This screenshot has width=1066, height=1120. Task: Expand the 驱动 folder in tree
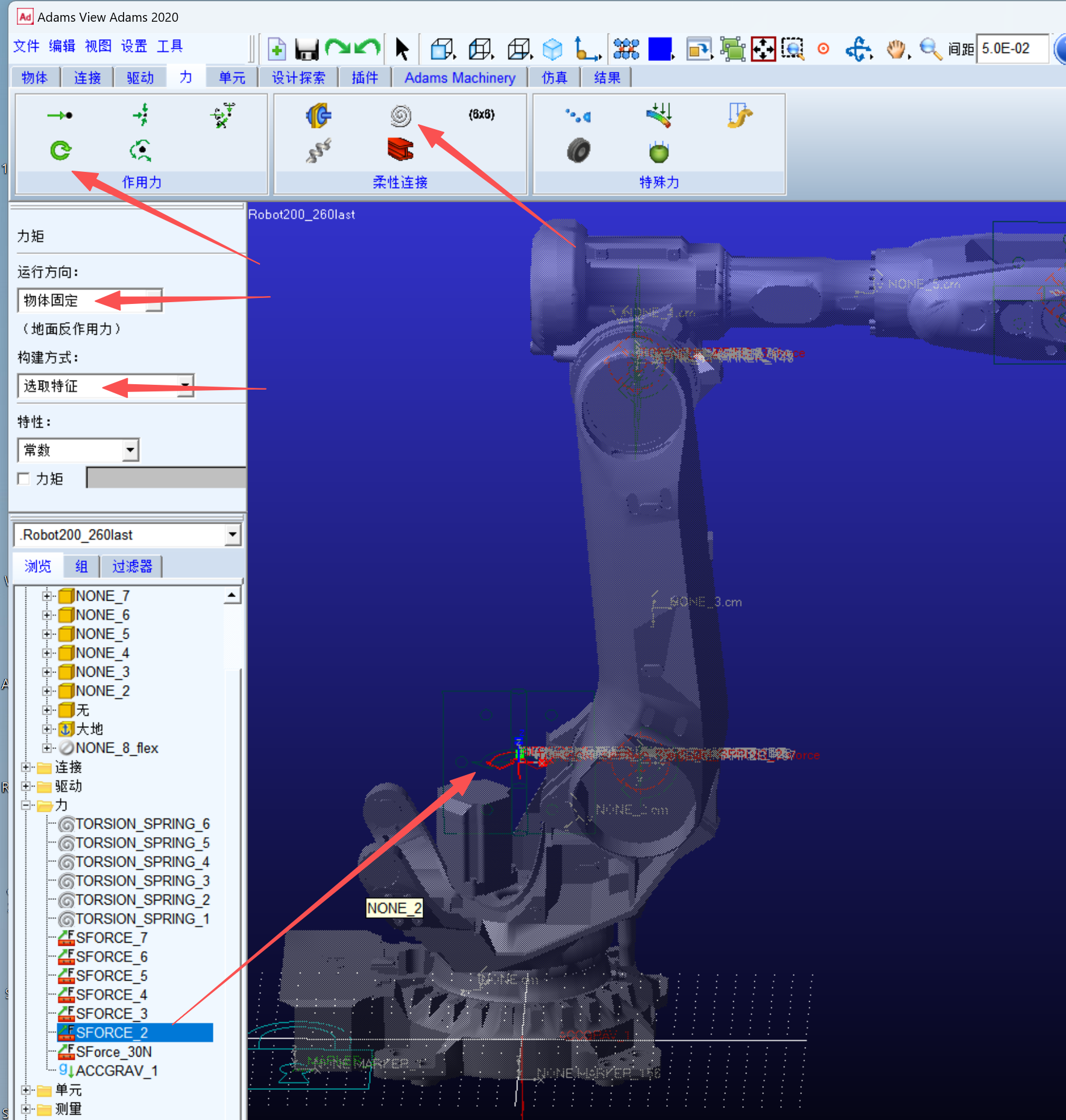[25, 786]
